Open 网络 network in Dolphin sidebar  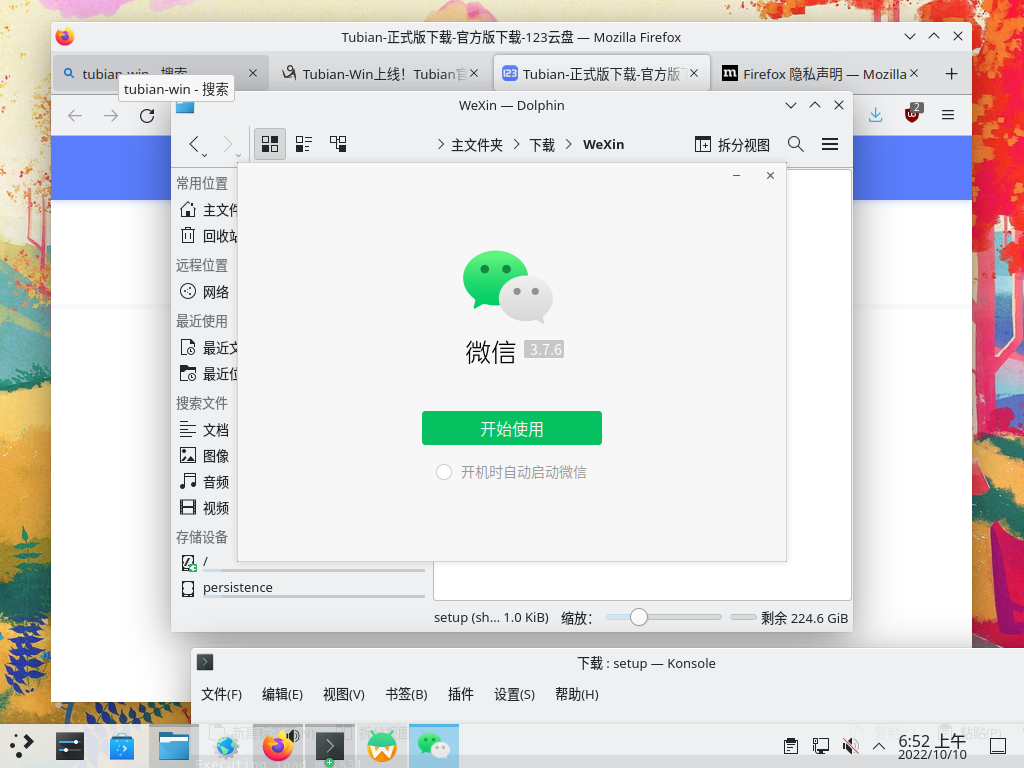[x=204, y=292]
